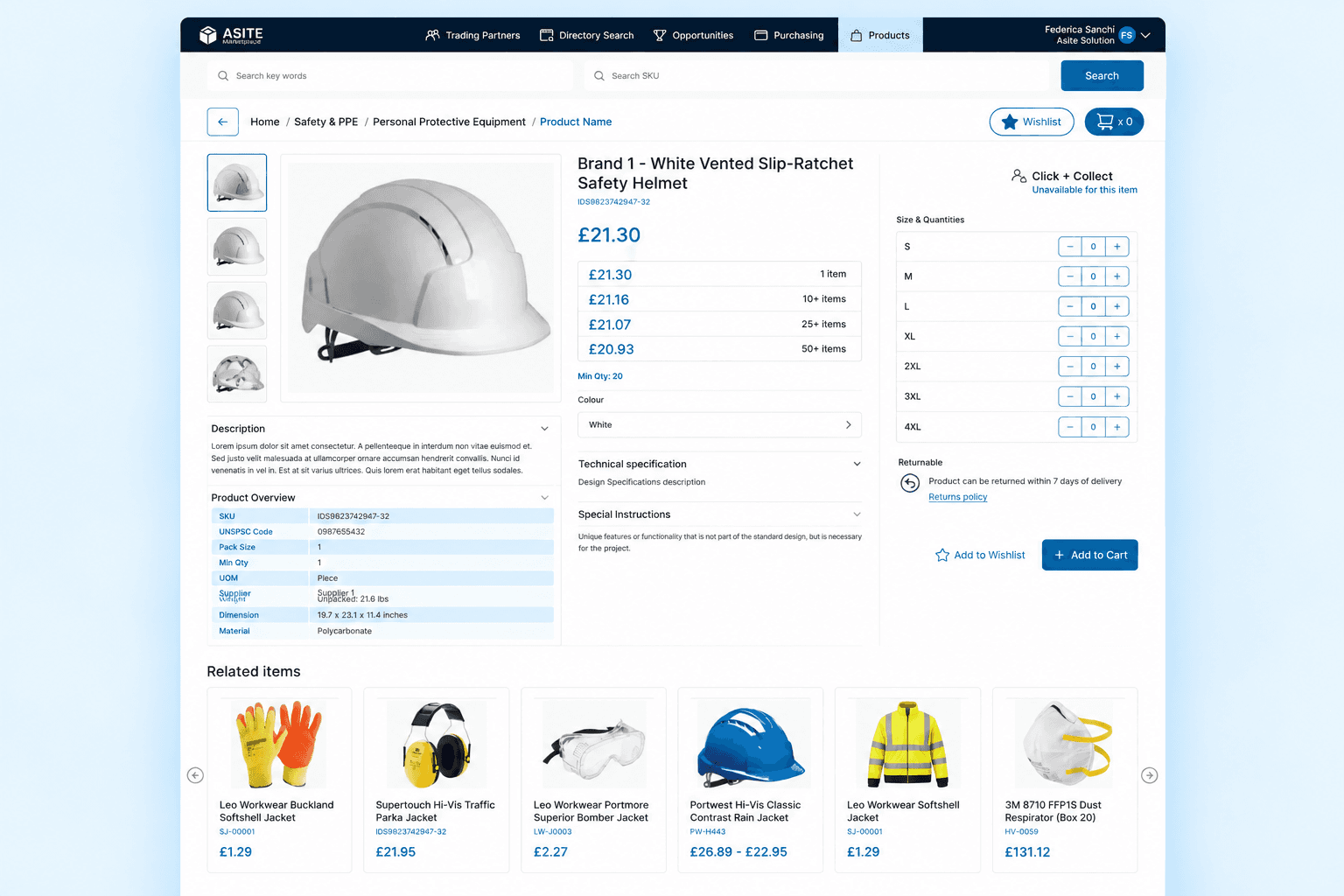Increase quantity for size S
This screenshot has height=896, width=1344.
pos(1117,247)
